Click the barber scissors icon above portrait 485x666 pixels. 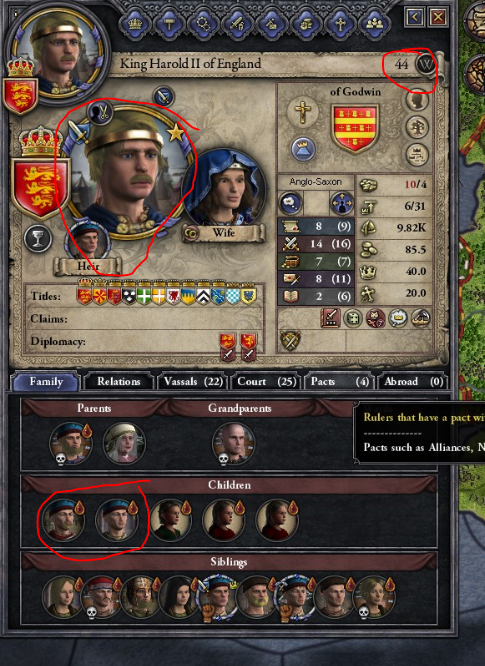click(100, 113)
